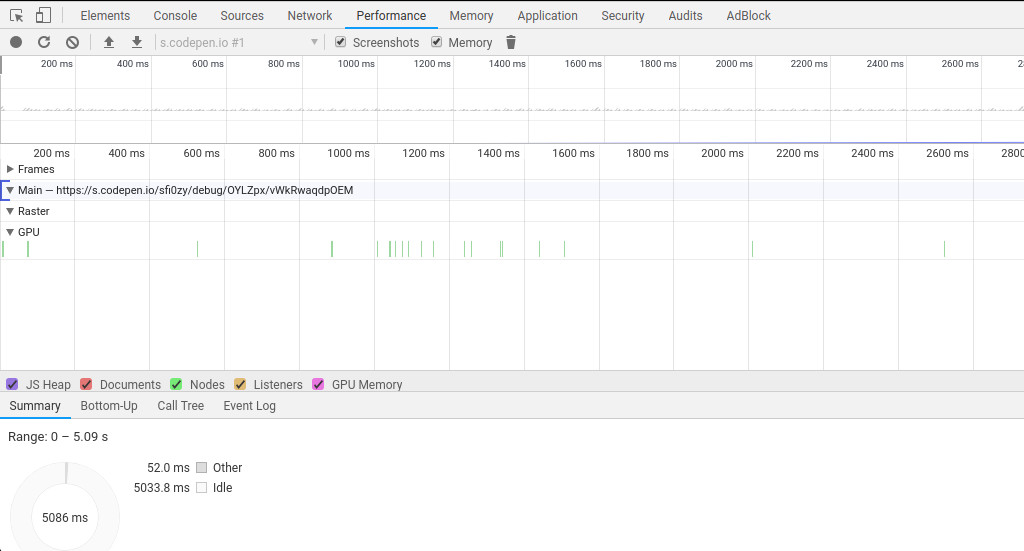Click the reload and profile page icon
The width and height of the screenshot is (1024, 551).
point(44,42)
